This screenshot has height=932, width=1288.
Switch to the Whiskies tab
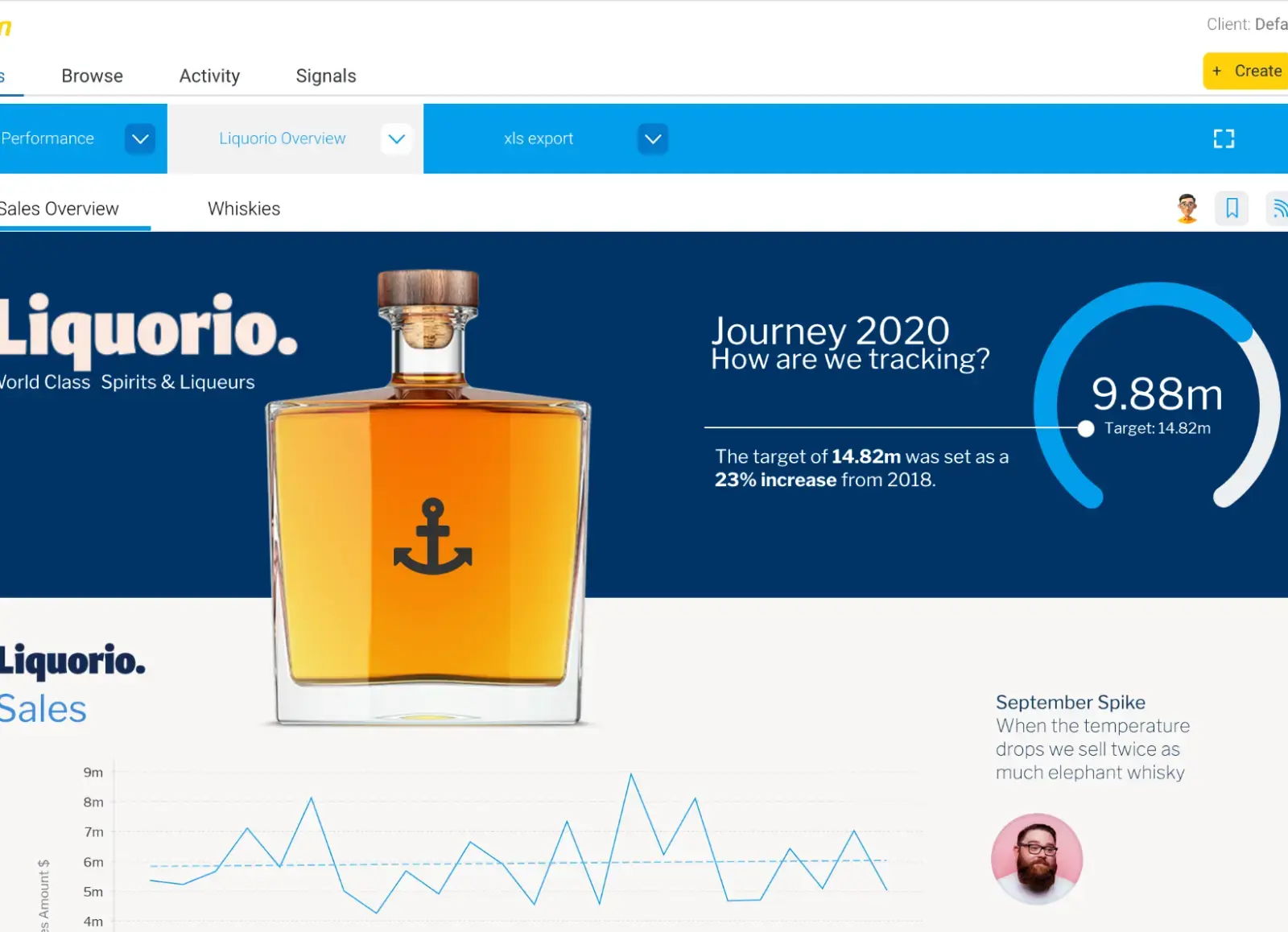pyautogui.click(x=244, y=208)
